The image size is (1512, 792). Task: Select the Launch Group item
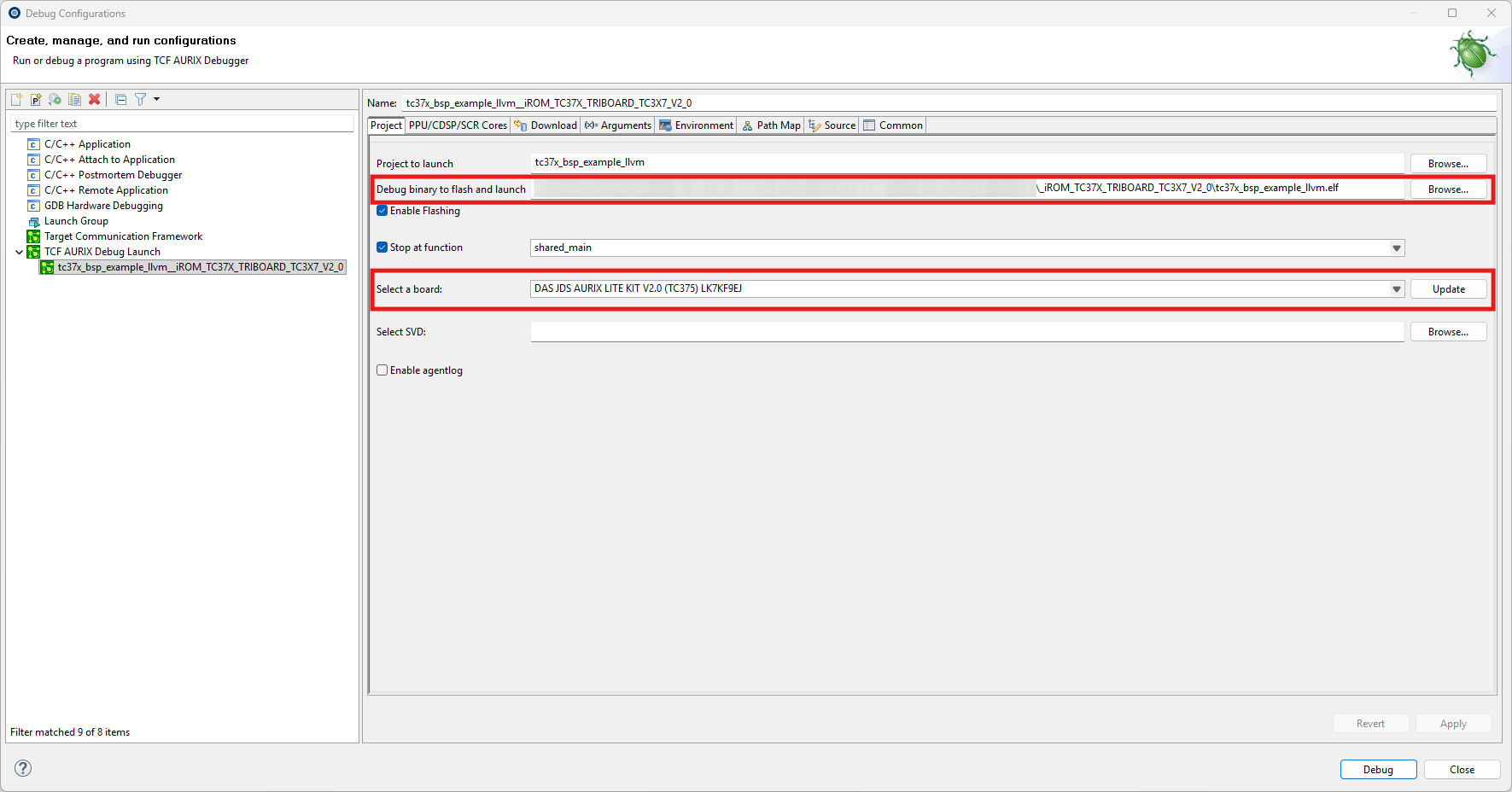coord(76,221)
